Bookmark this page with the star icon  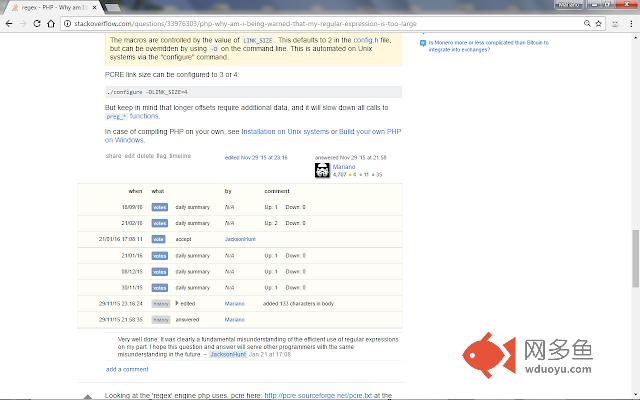598,24
